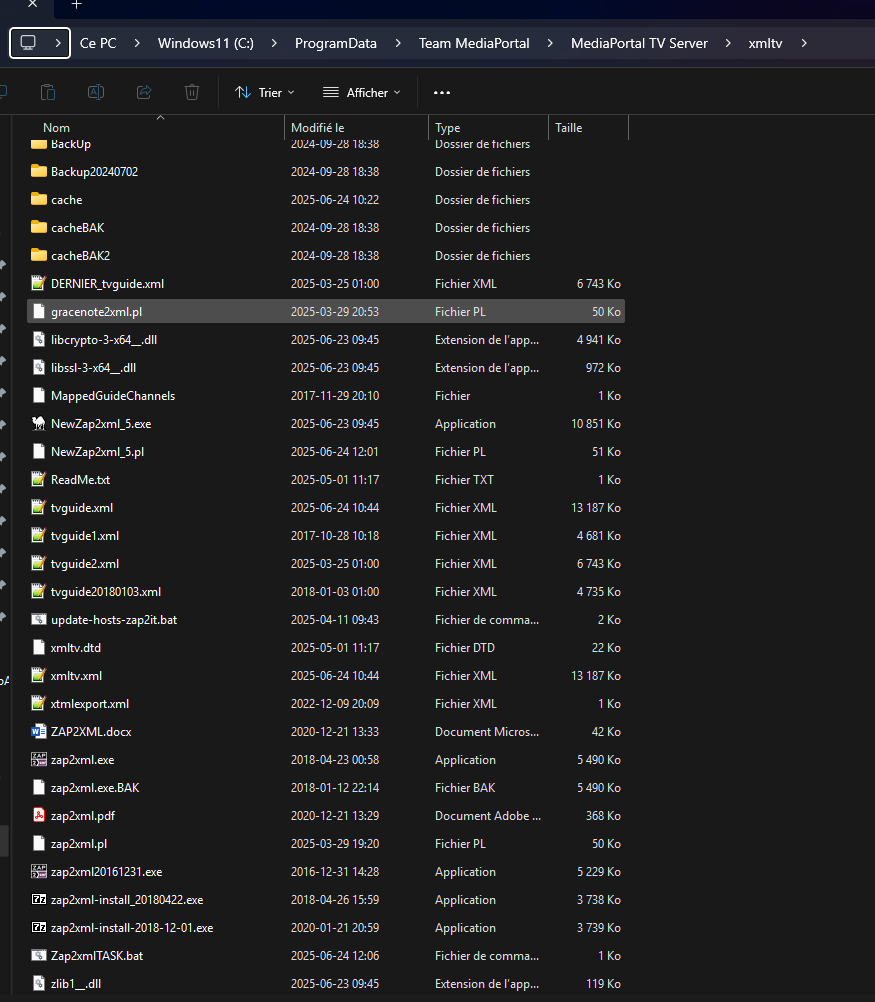Click the Share icon in toolbar
This screenshot has height=1002, width=875.
144,92
